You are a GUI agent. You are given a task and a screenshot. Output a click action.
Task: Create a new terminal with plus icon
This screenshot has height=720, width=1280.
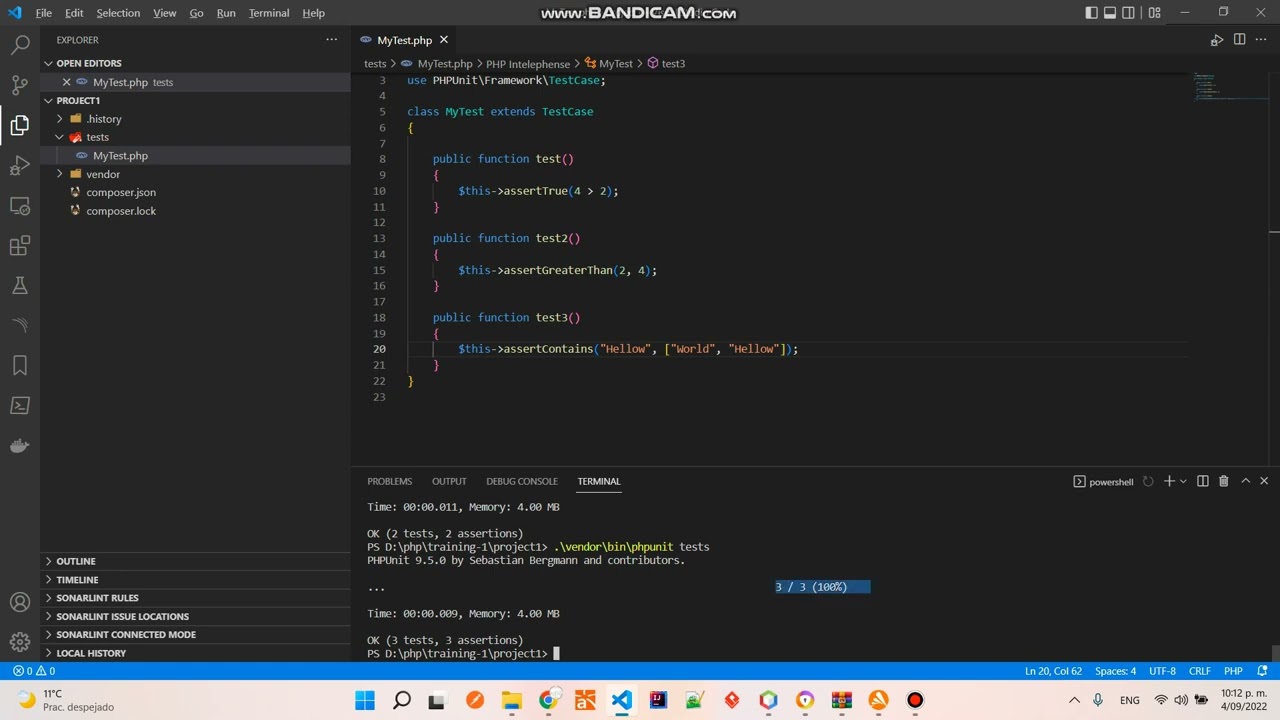1168,481
